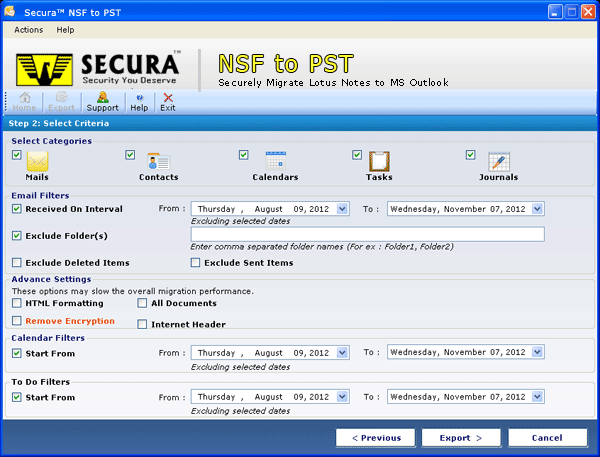
Task: Enable Exclude Deleted Items
Action: click(16, 263)
